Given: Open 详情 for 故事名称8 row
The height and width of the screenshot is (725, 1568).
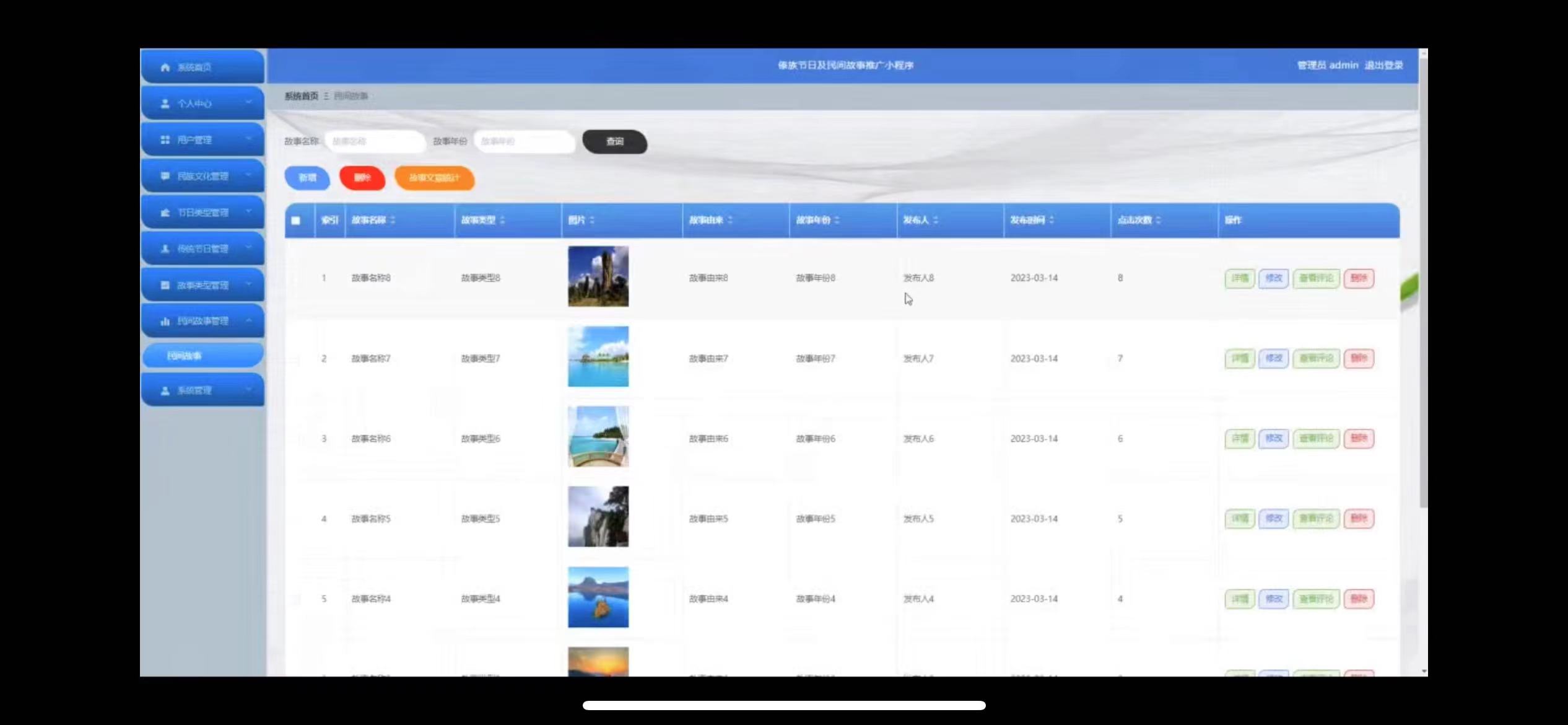Looking at the screenshot, I should 1240,278.
